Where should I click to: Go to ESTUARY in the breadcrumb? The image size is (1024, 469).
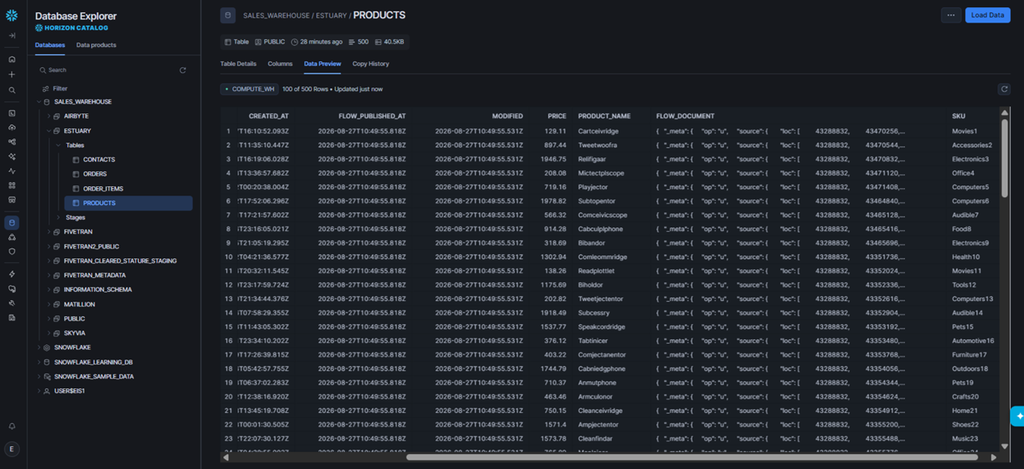[331, 15]
